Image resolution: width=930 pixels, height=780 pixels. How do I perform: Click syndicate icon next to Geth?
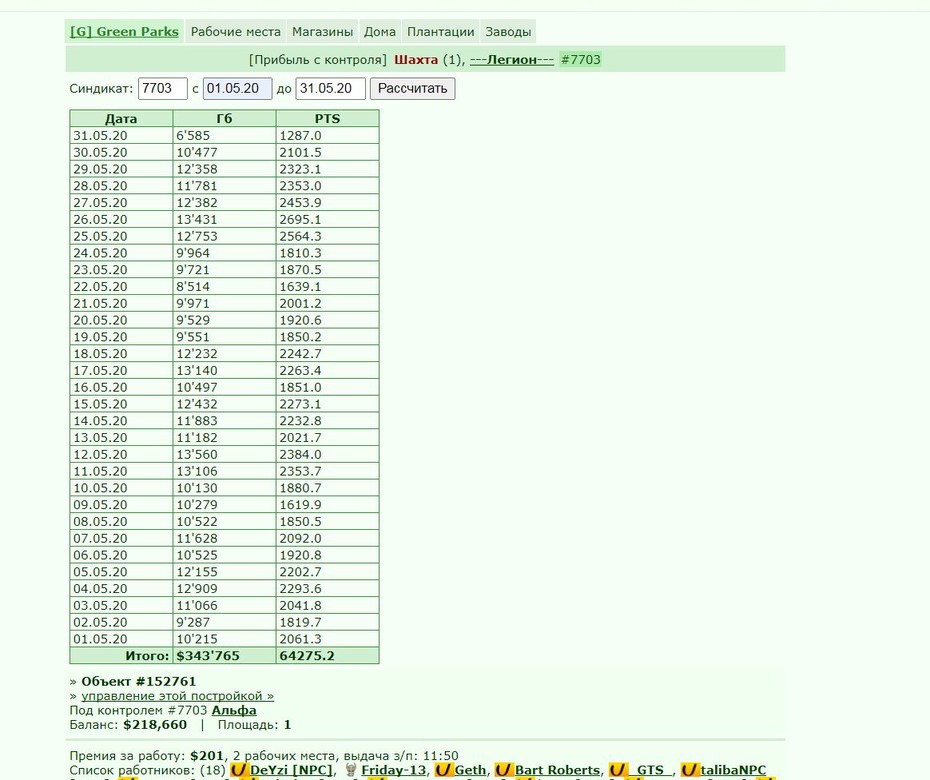point(444,770)
